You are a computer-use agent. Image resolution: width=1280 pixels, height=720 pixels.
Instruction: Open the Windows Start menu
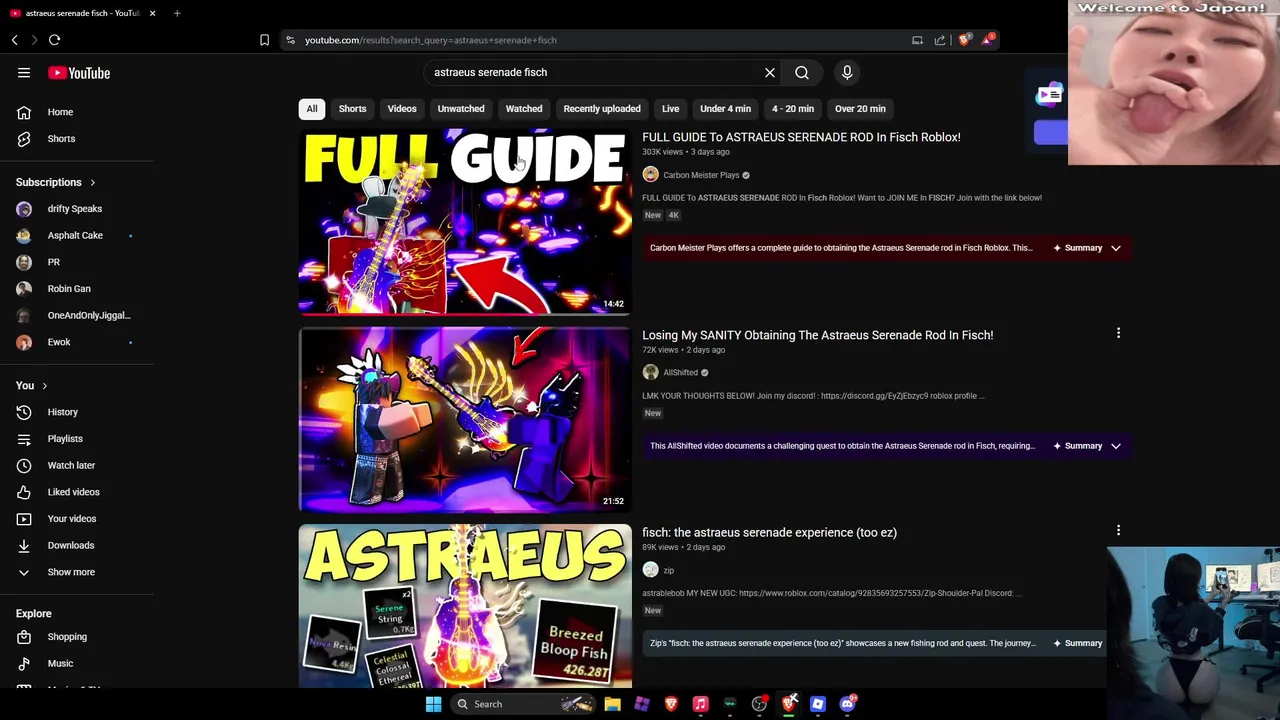pos(433,704)
